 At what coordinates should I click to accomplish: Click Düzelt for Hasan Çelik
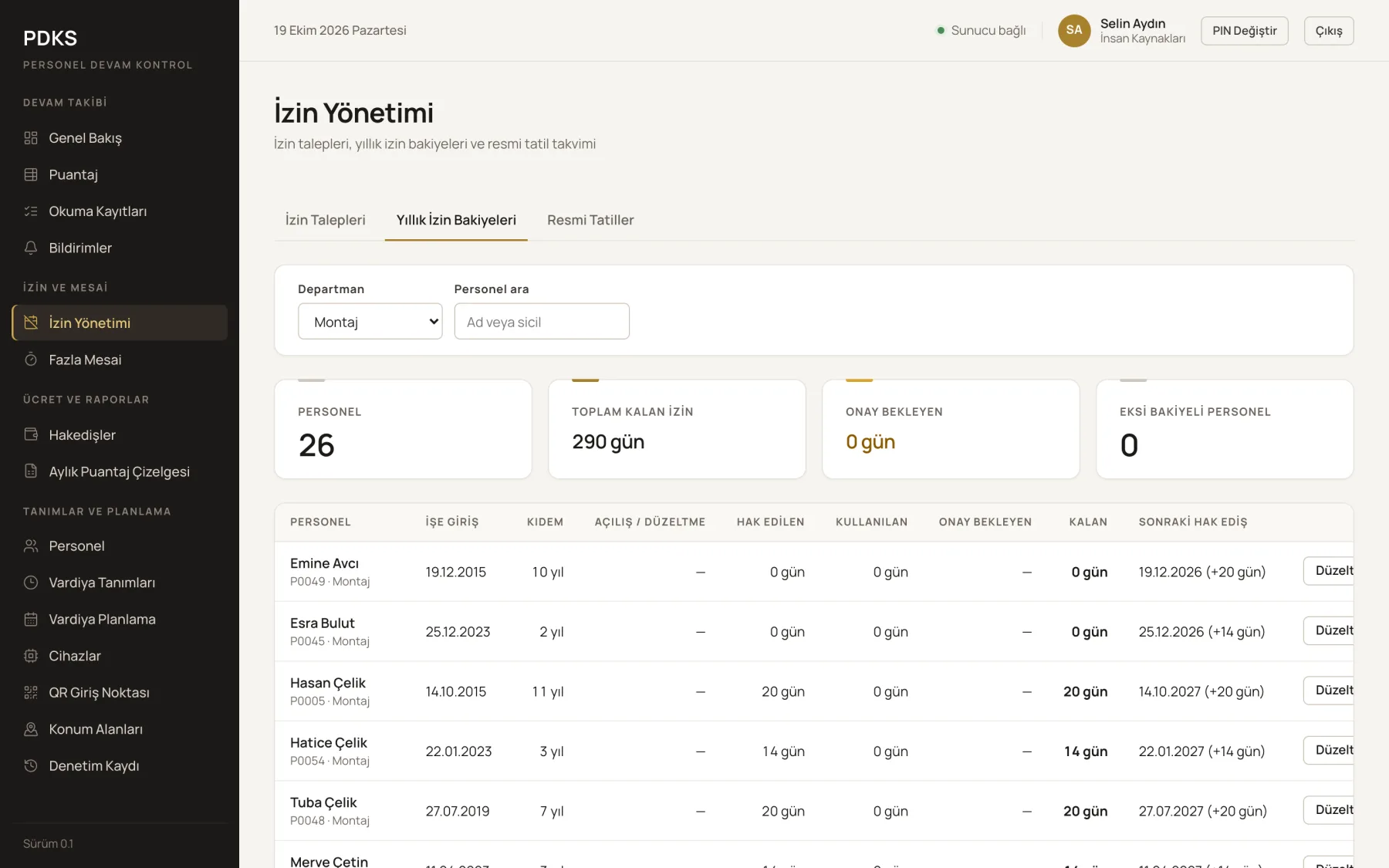[1329, 691]
